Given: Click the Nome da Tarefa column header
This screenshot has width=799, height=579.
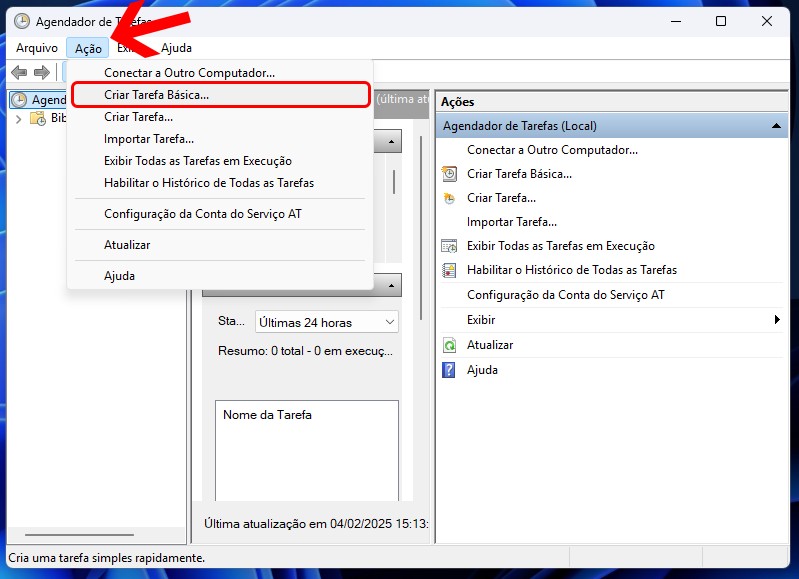Looking at the screenshot, I should (267, 415).
